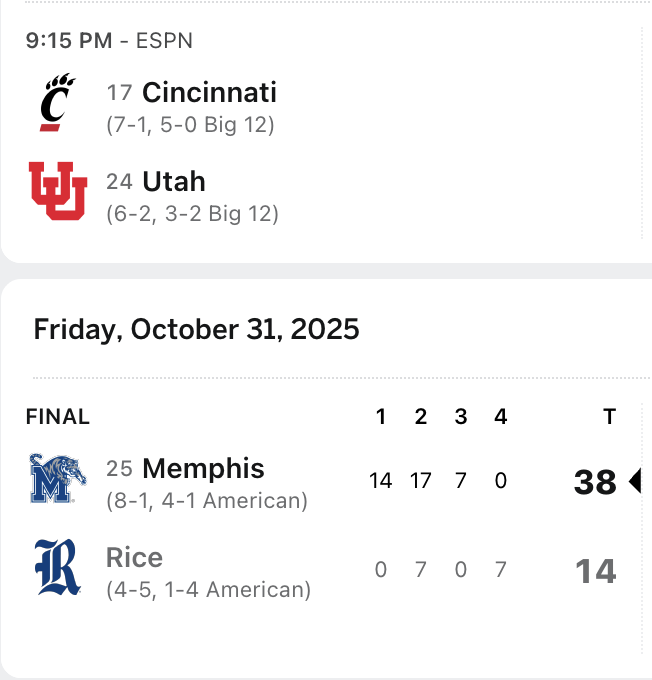Screen dimensions: 652x680
Task: Click the Memphis Tigers logo
Action: tap(58, 478)
